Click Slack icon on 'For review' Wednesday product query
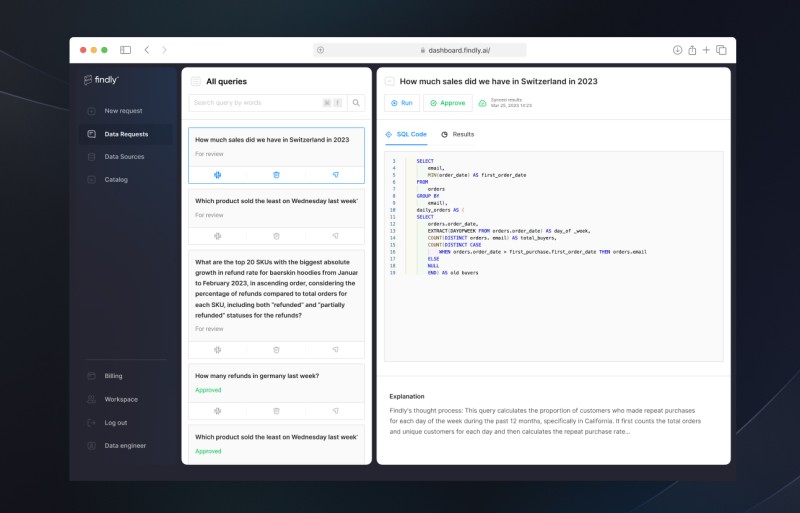The image size is (800, 513). tap(217, 236)
